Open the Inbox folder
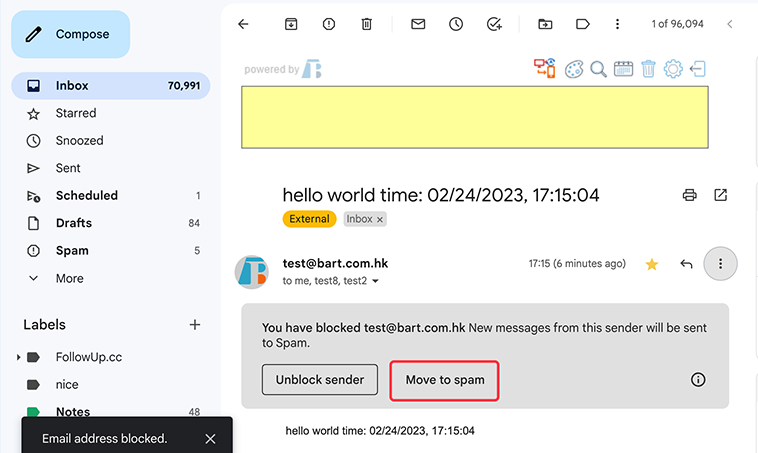Screen dimensions: 758x453 pos(111,86)
